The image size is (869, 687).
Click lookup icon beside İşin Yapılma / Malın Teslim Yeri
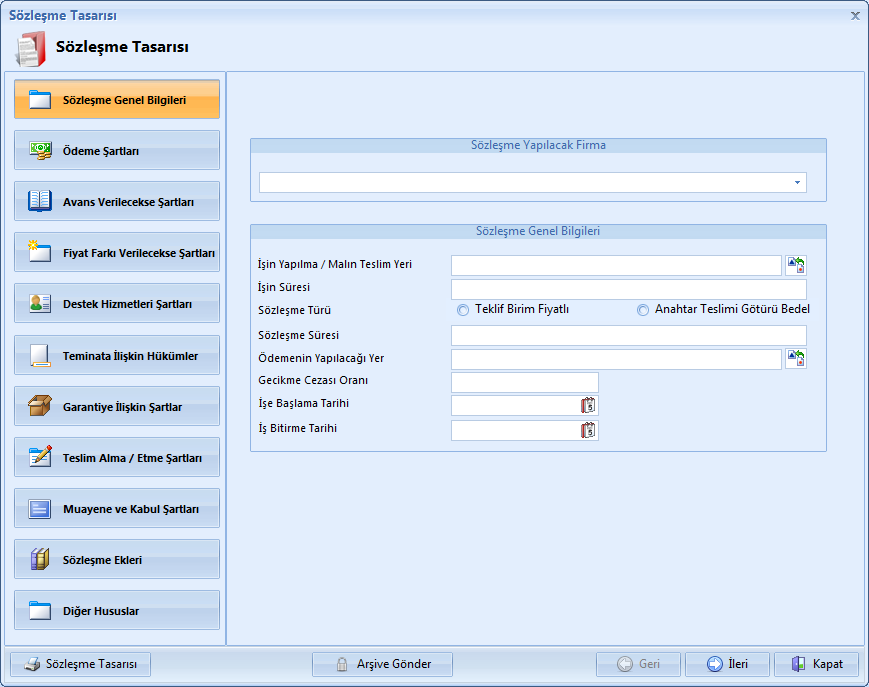pyautogui.click(x=795, y=265)
